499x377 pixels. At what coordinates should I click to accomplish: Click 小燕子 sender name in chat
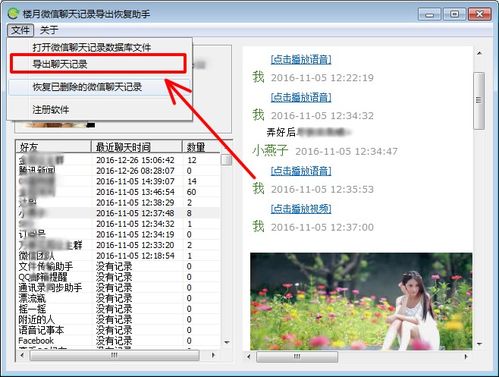coord(270,151)
